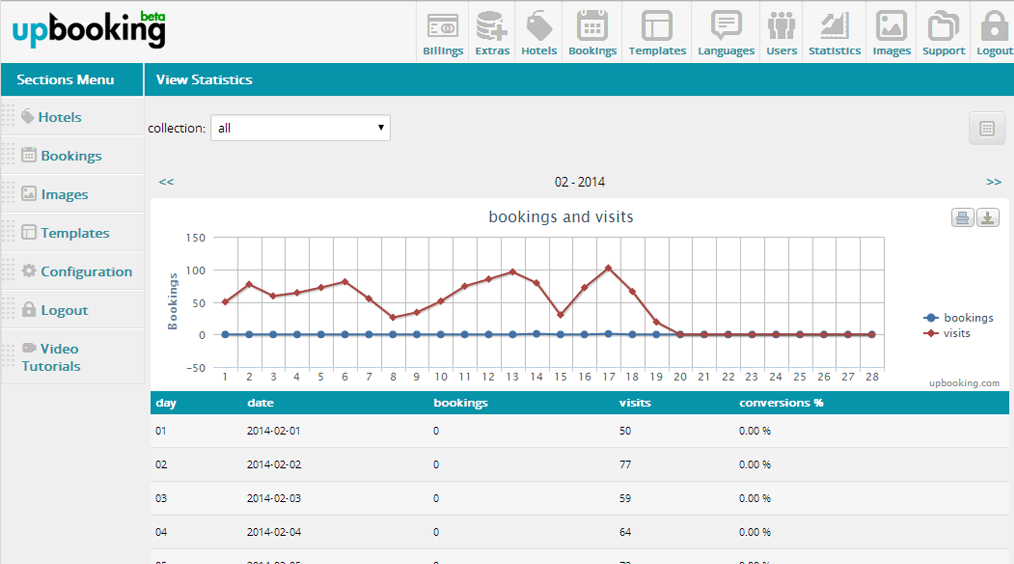Print the bookings and visits chart
The height and width of the screenshot is (564, 1014).
point(962,217)
